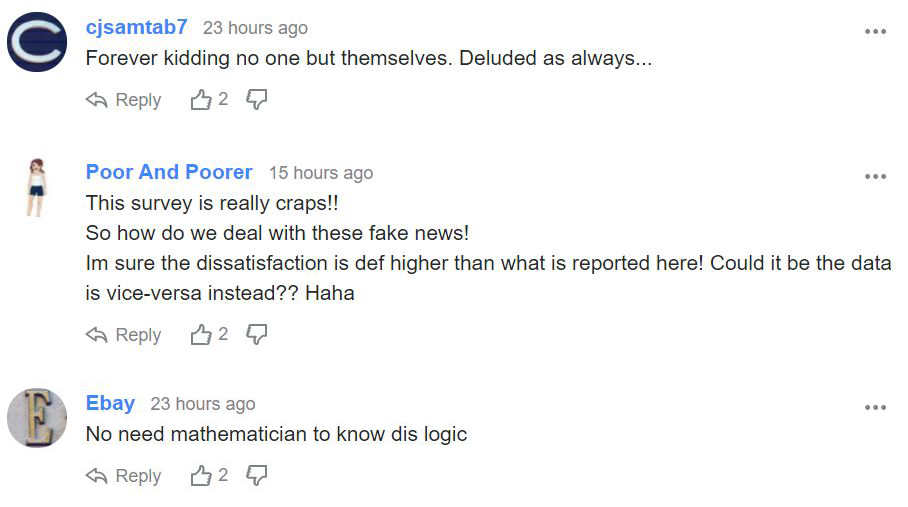The height and width of the screenshot is (507, 908).
Task: Open three-dot options for Ebay's comment
Action: click(875, 407)
